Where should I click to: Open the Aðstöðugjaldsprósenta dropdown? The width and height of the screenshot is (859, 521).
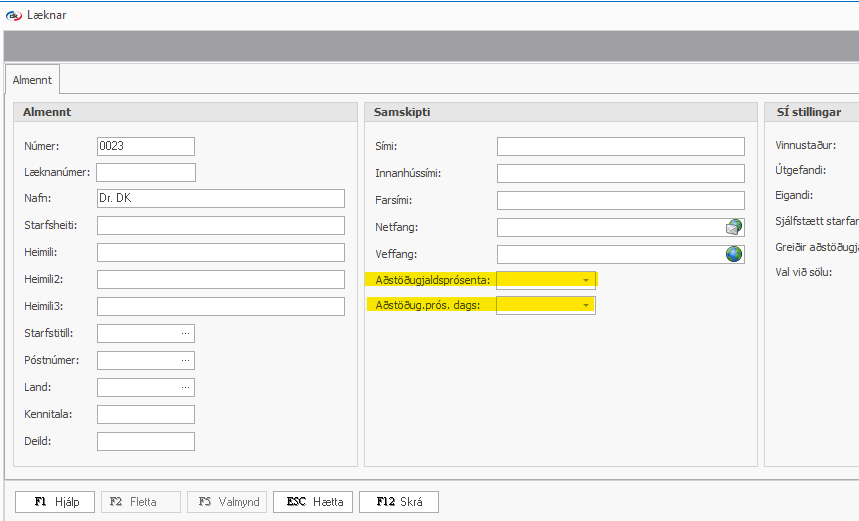586,280
